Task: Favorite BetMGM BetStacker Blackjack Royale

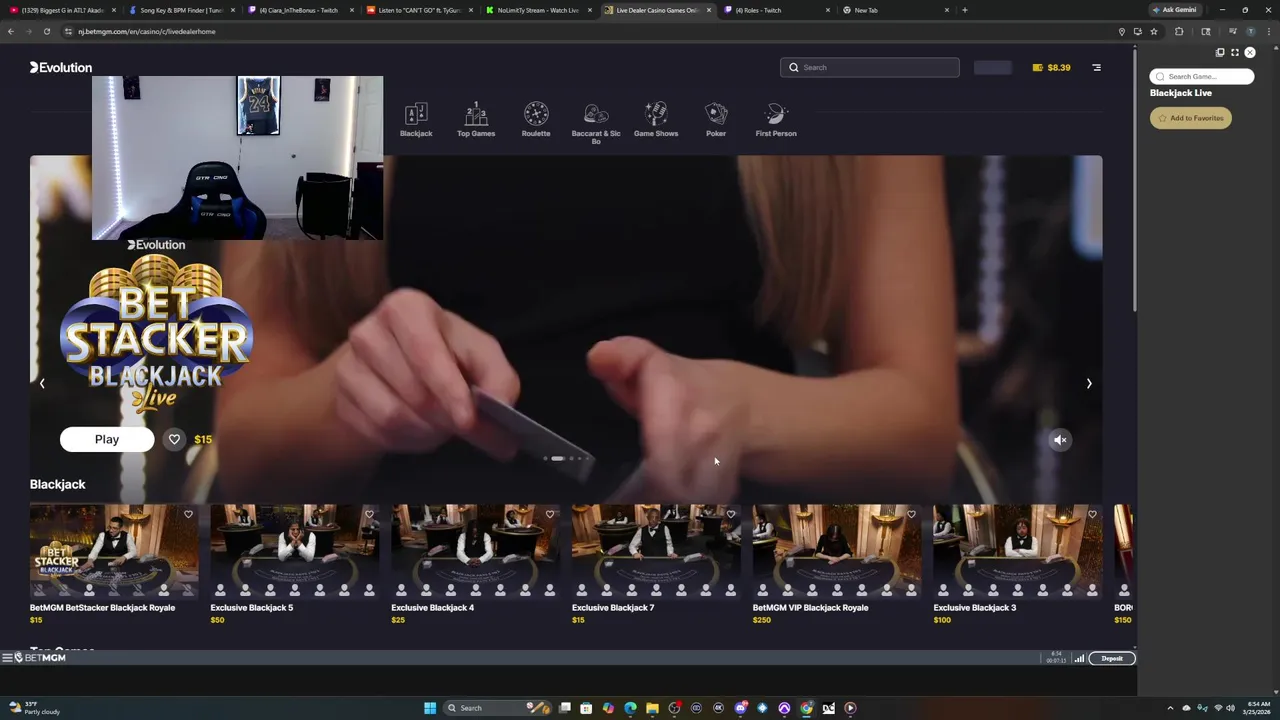Action: [188, 514]
